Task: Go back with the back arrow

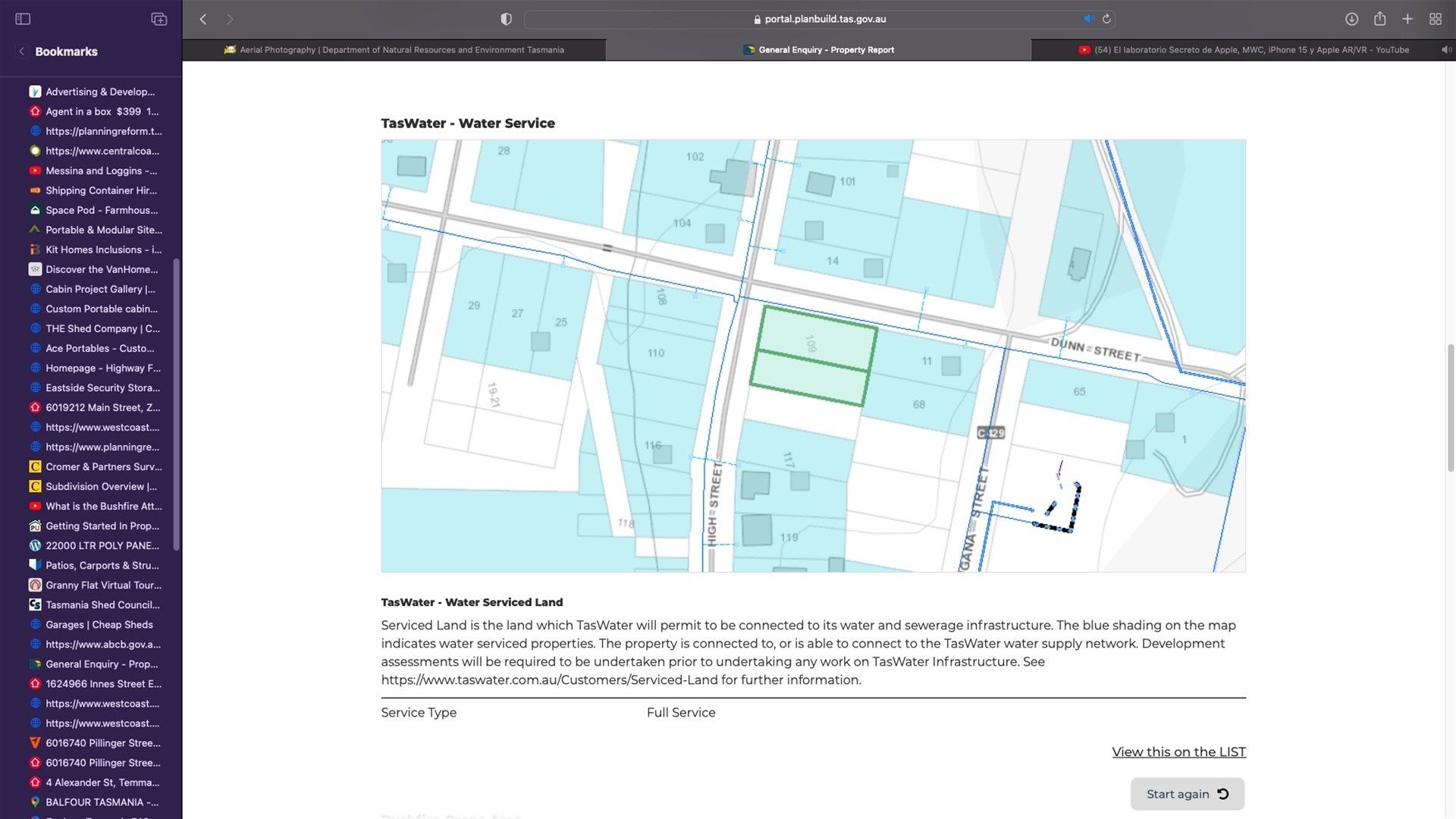Action: [x=203, y=19]
